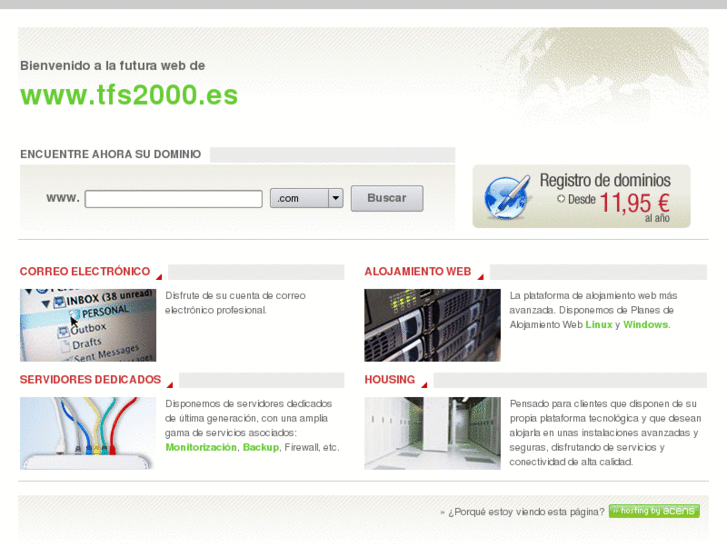Click the red arrow next to Housing
This screenshot has width=727, height=545.
[x=424, y=385]
